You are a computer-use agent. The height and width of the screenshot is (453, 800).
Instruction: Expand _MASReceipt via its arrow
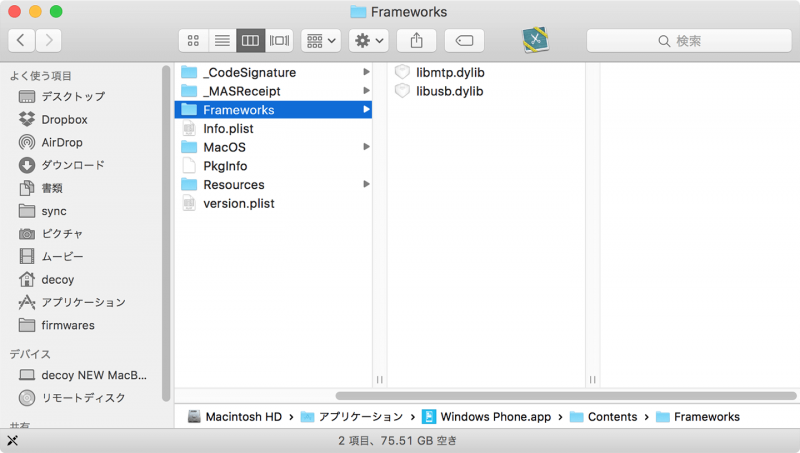[x=366, y=91]
